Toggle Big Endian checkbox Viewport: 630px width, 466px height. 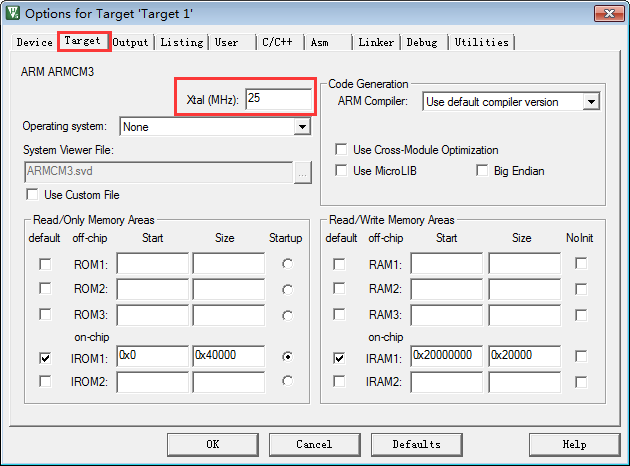click(482, 170)
